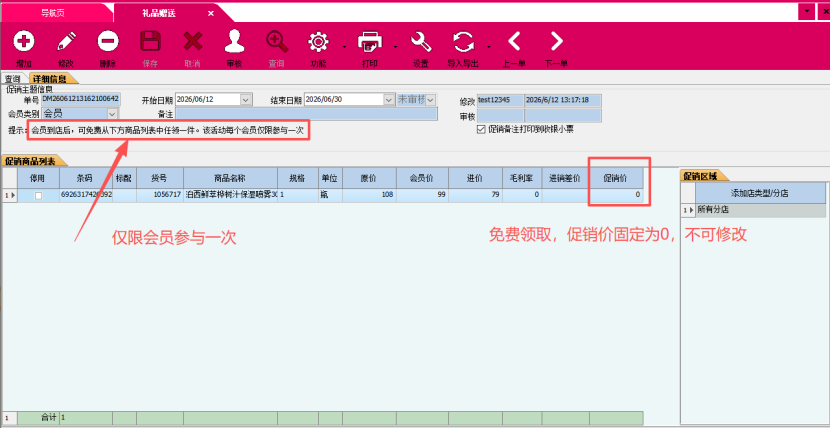This screenshot has height=428, width=830.
Task: Click the 修改 timestamp 2026/6/12 13:17:18
Action: [563, 100]
